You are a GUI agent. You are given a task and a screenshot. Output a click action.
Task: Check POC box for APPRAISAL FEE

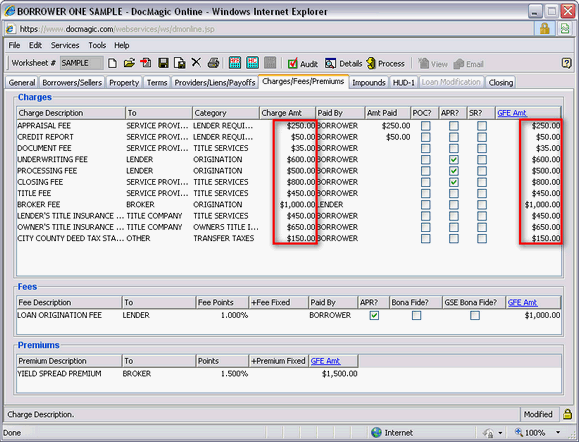[x=425, y=126]
